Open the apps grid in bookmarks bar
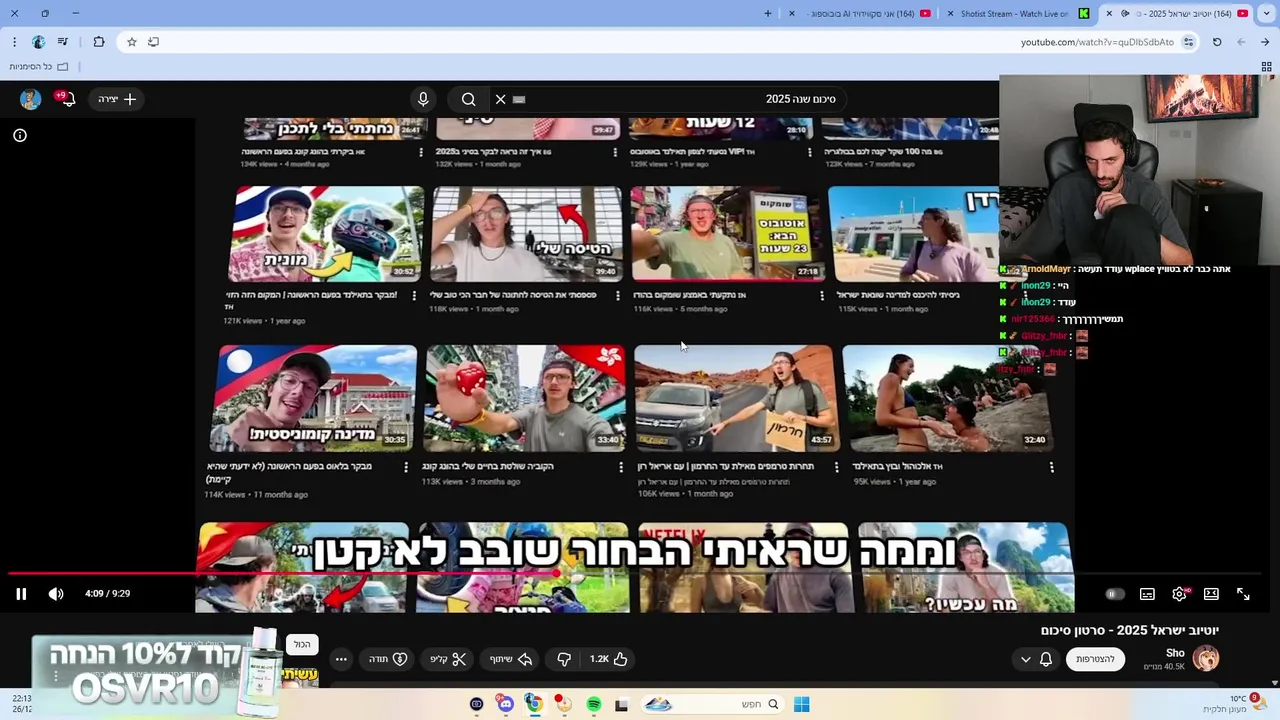1280x720 pixels. coord(1266,67)
